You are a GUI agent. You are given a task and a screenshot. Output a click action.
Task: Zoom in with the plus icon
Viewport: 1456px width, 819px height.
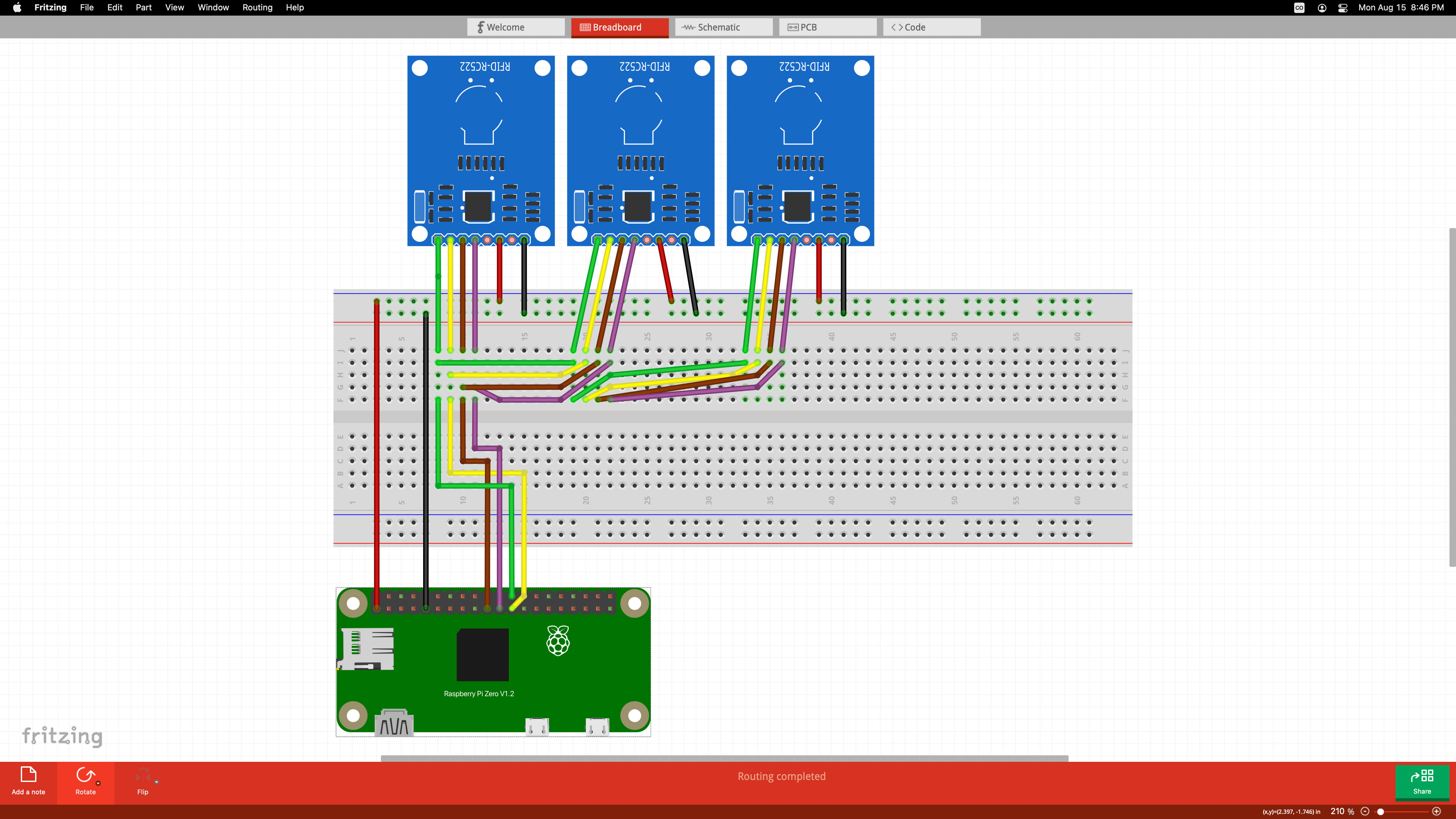coord(1436,811)
